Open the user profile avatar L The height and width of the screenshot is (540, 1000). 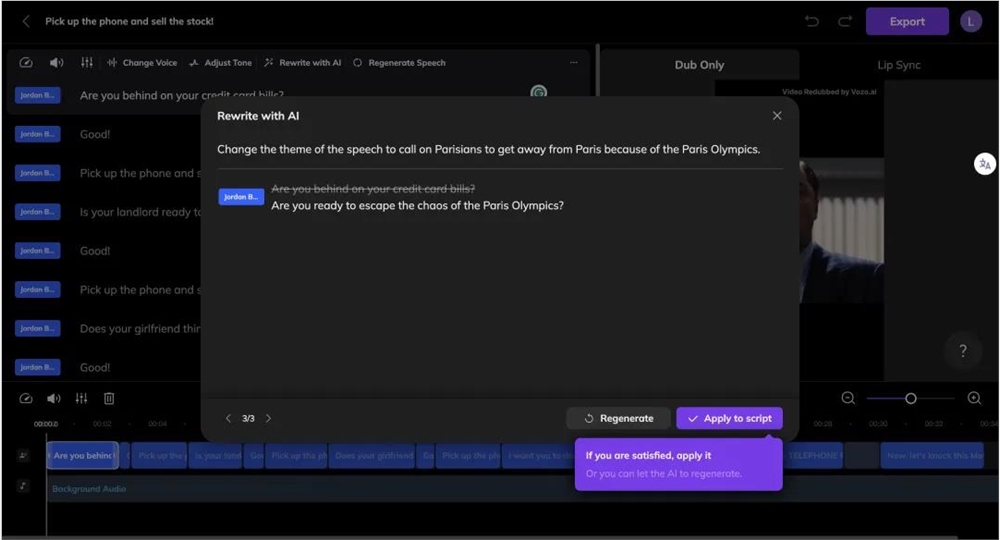(x=970, y=21)
